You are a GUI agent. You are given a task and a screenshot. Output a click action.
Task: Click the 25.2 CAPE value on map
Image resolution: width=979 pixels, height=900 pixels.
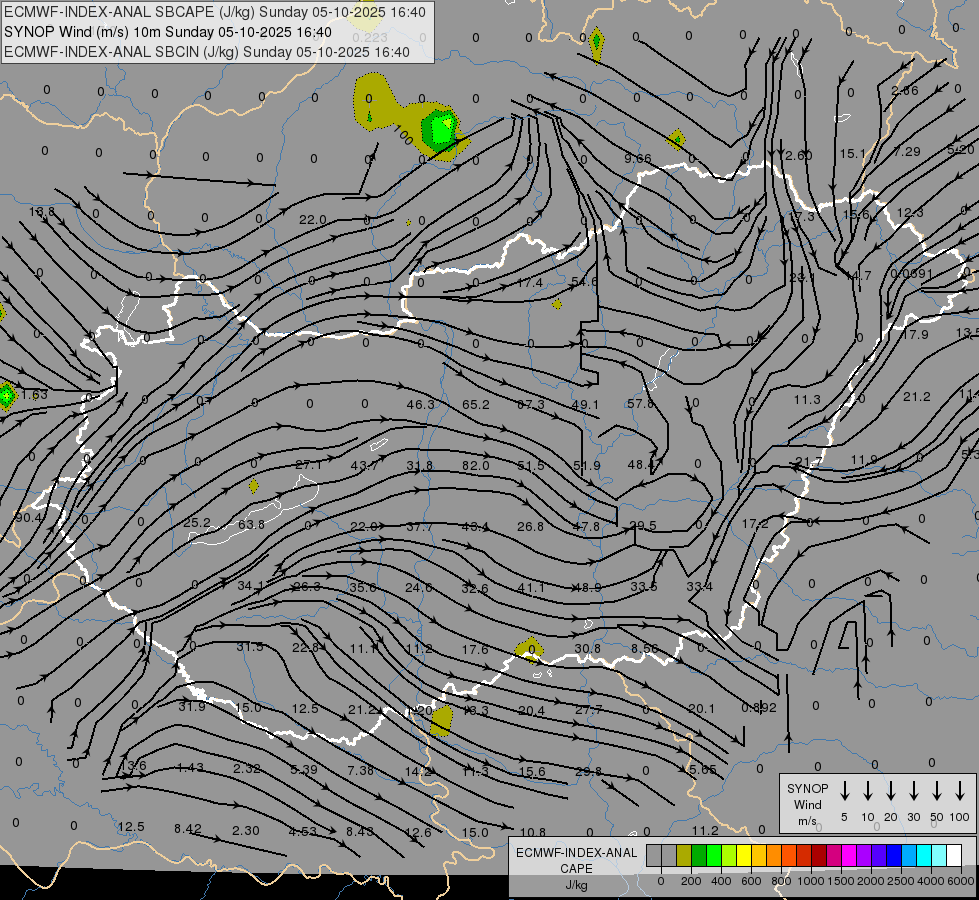click(x=197, y=522)
